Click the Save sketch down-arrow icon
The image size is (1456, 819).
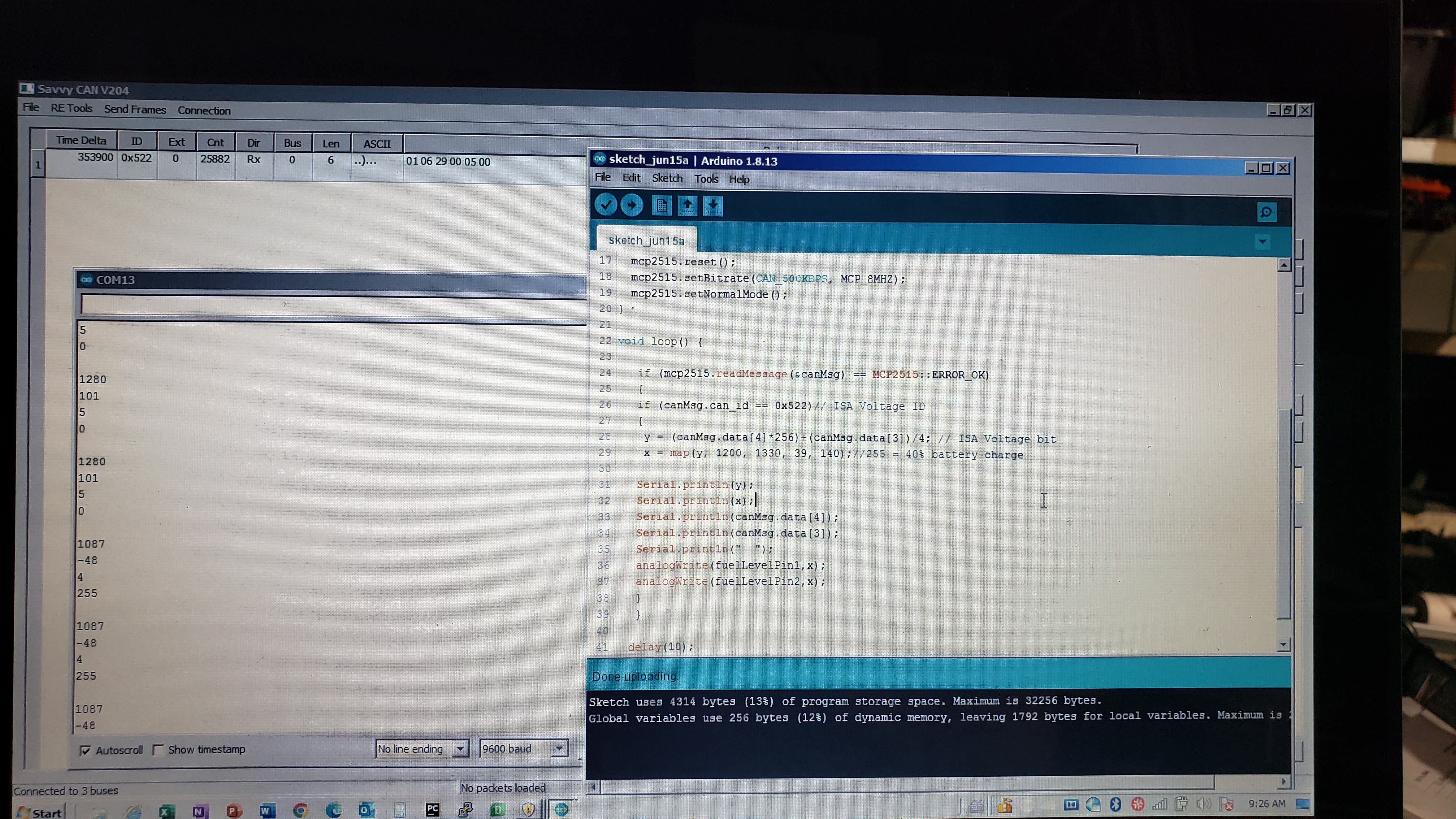coord(713,206)
